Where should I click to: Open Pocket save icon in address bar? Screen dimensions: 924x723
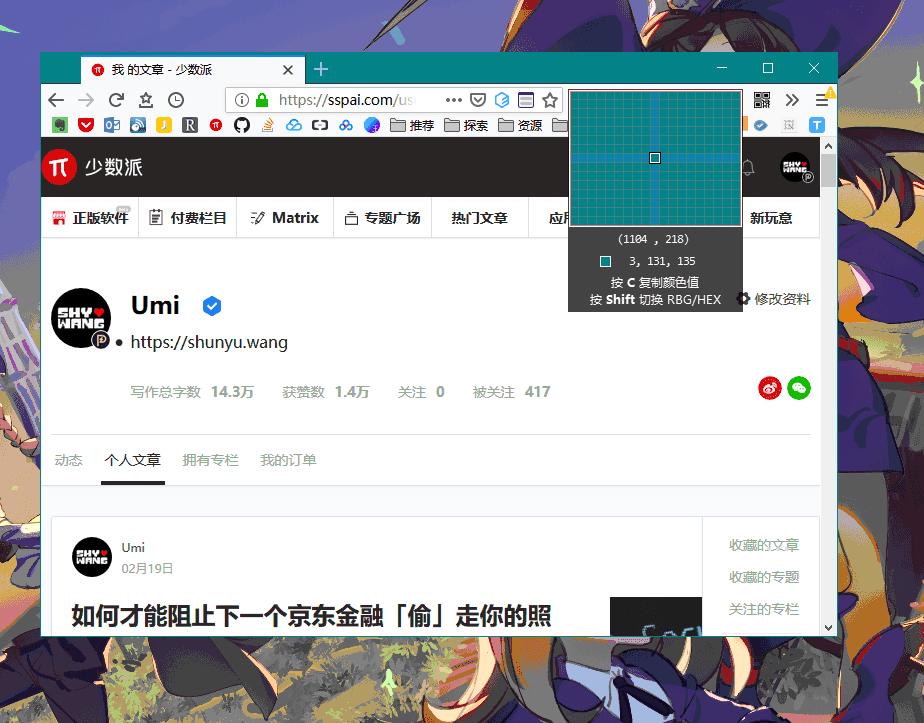click(x=477, y=100)
